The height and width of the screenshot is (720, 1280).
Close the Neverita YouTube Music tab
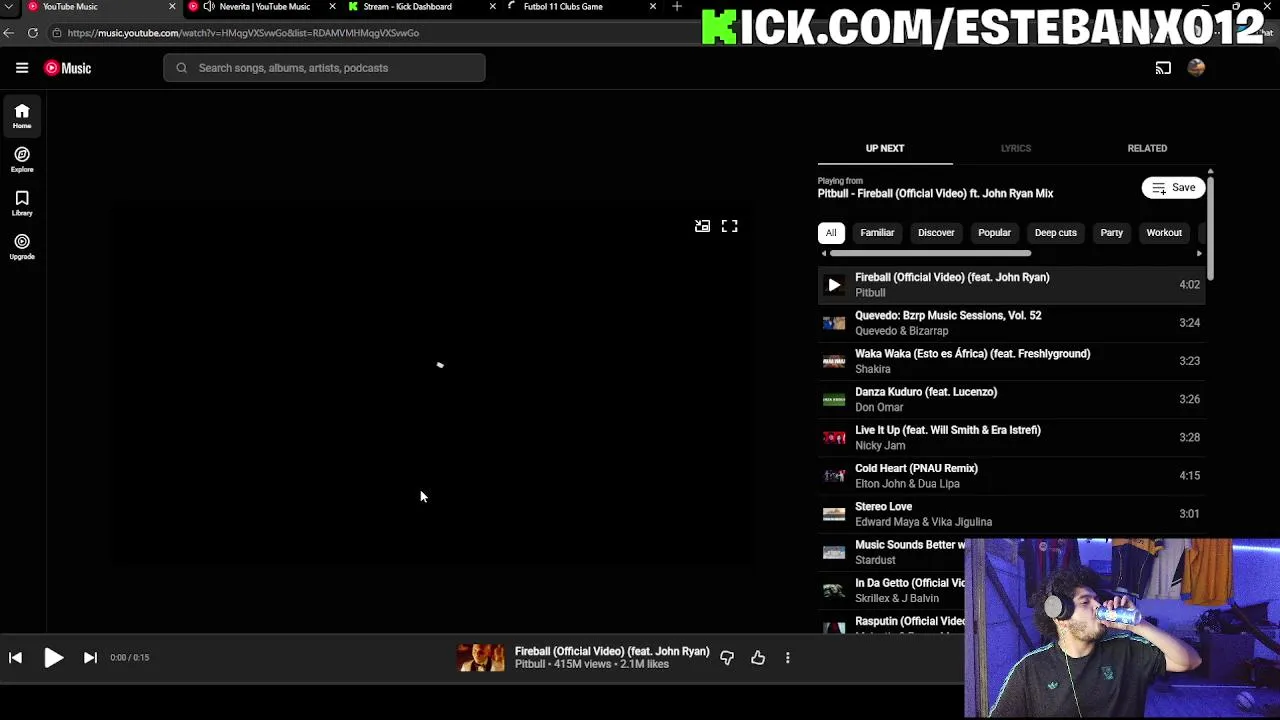[332, 7]
